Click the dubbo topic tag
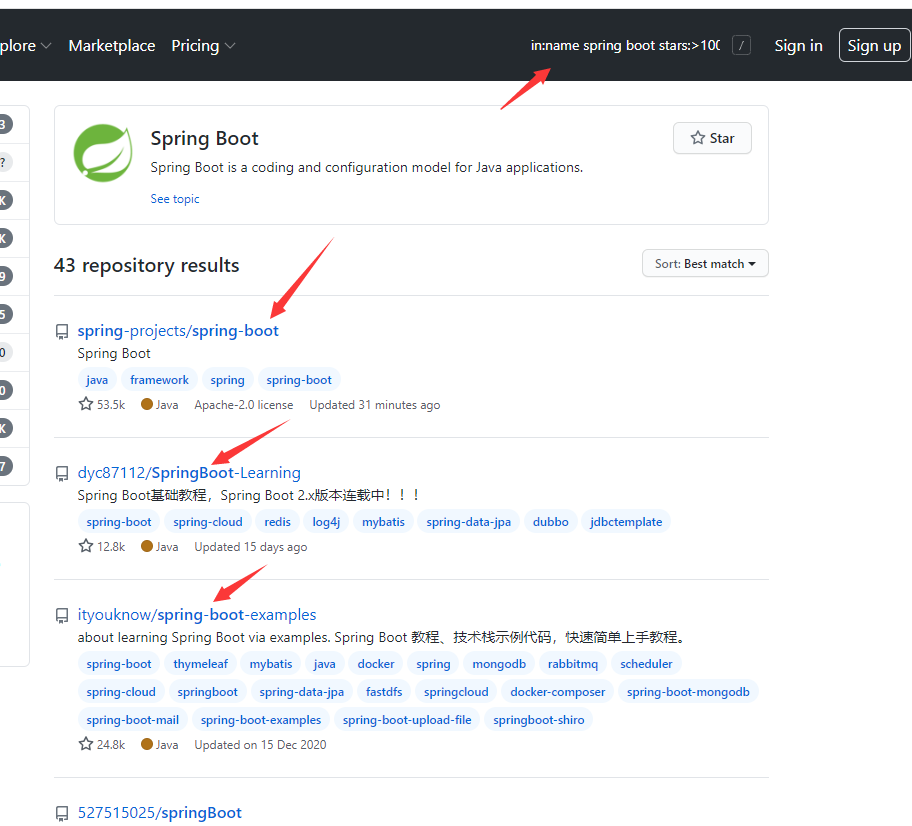This screenshot has height=826, width=912. point(550,522)
